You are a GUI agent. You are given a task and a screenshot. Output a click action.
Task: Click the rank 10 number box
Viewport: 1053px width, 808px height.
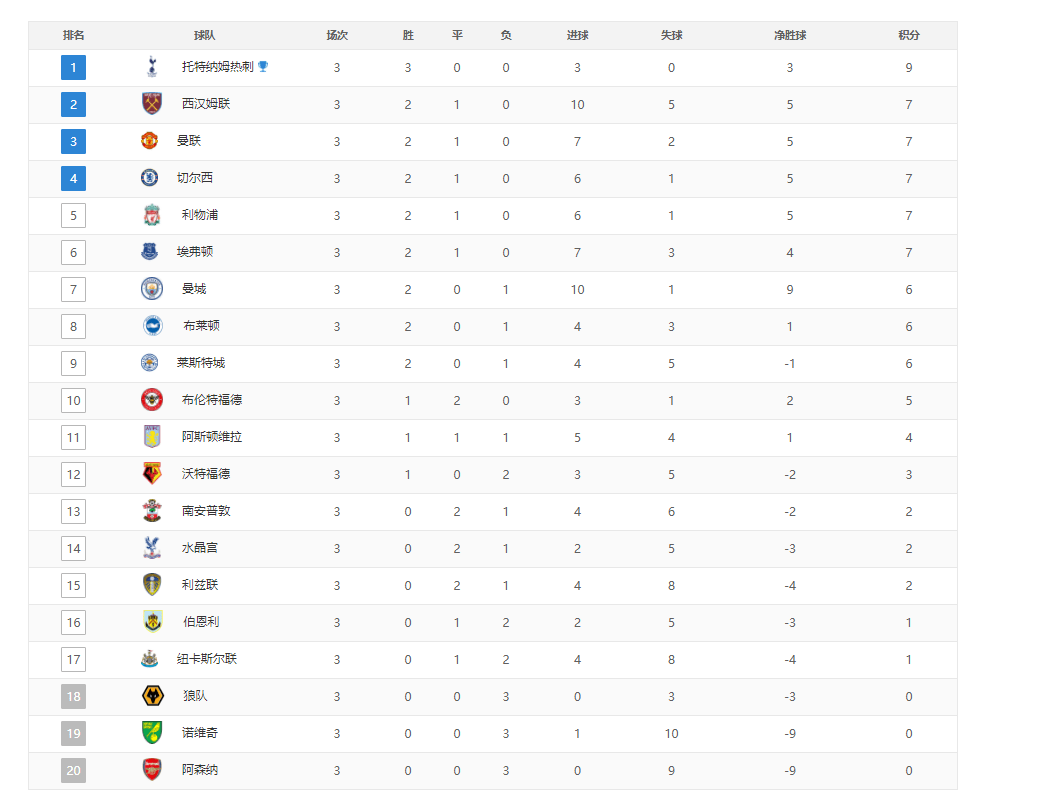tap(73, 401)
